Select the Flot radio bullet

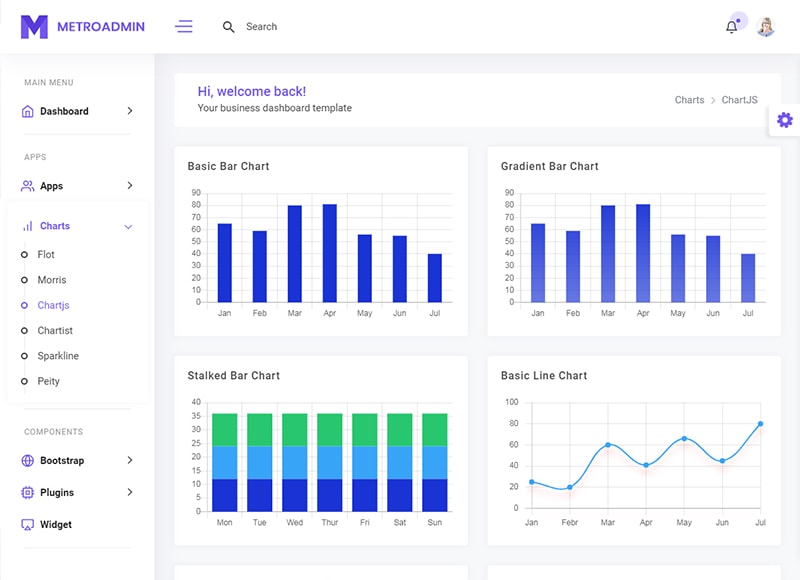[24, 255]
